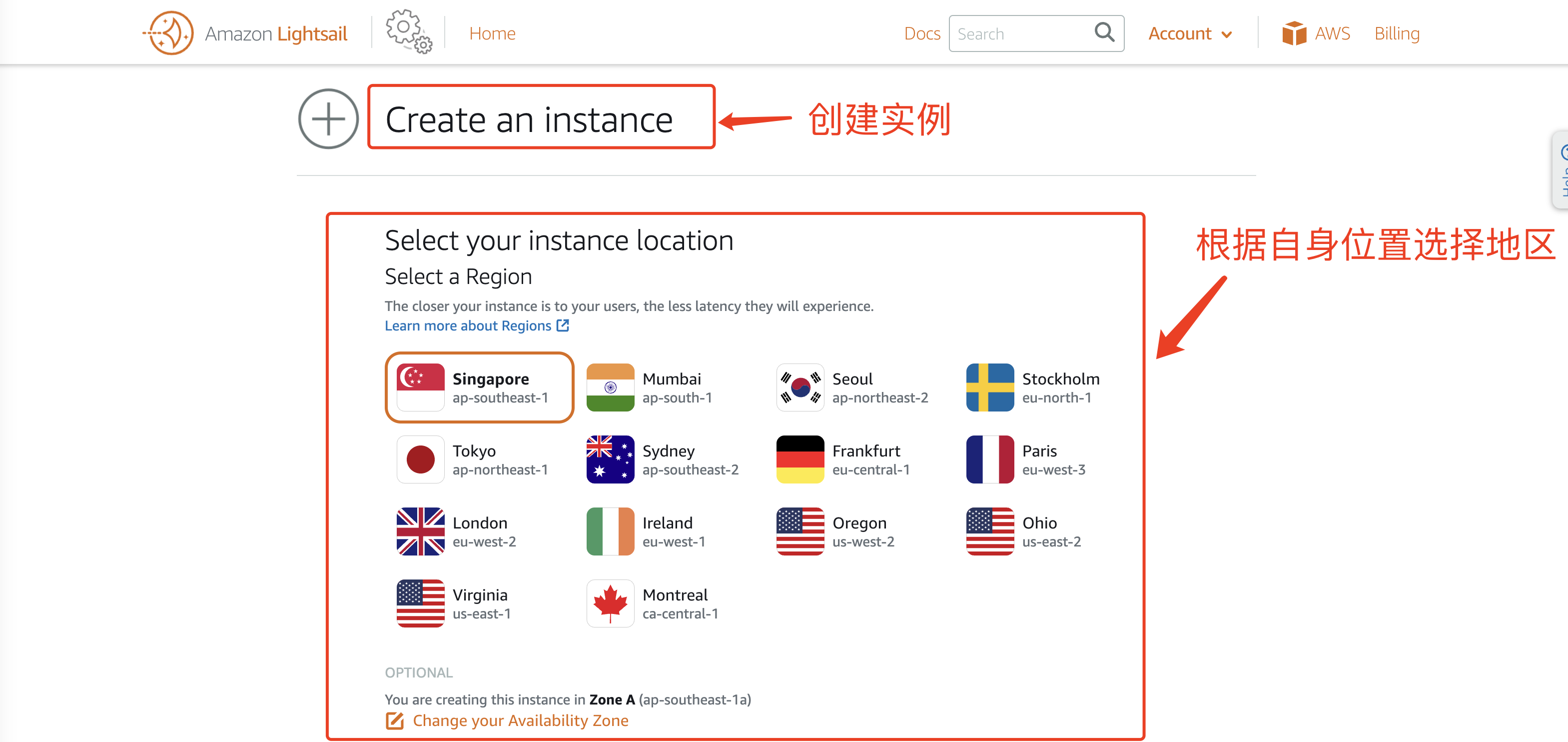Click the edit Availability Zone pencil icon
The height and width of the screenshot is (742, 1568).
394,720
